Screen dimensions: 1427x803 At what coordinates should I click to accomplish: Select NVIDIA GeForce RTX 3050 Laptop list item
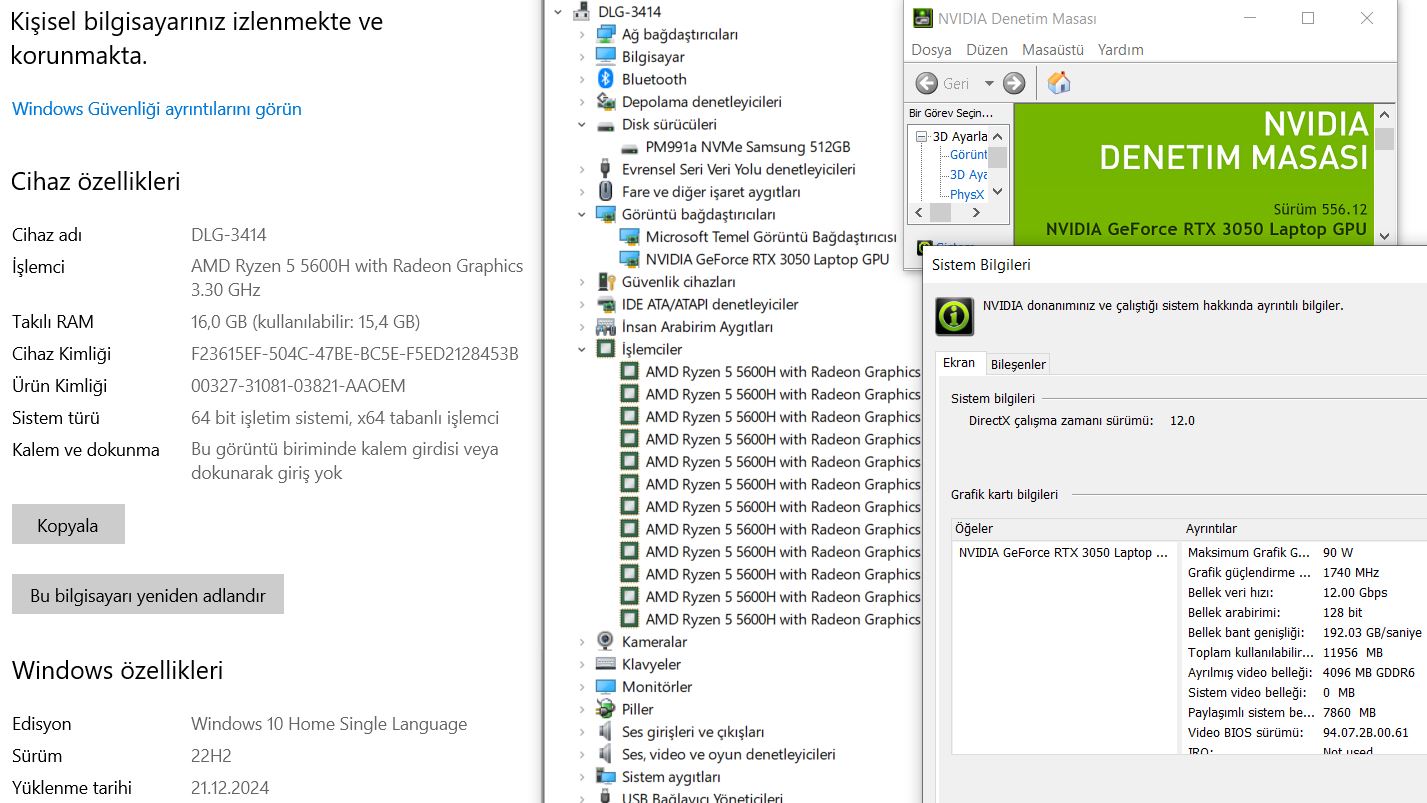[1062, 552]
